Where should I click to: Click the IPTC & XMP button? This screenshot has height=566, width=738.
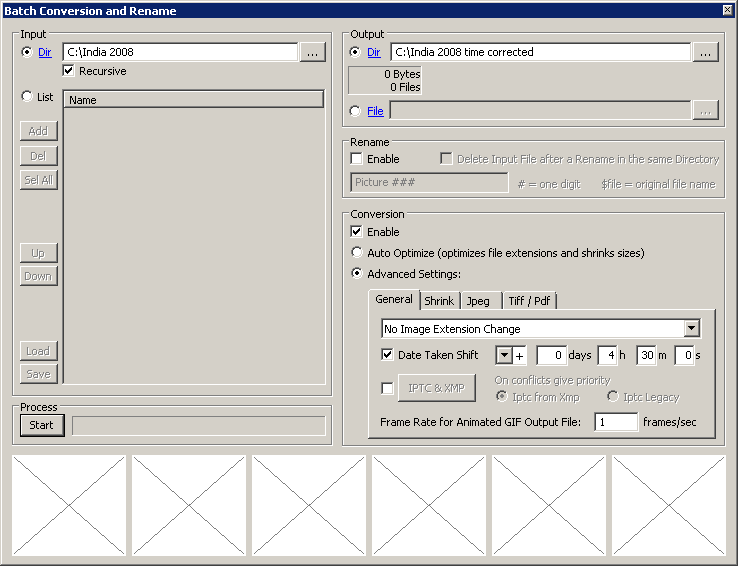tap(436, 388)
